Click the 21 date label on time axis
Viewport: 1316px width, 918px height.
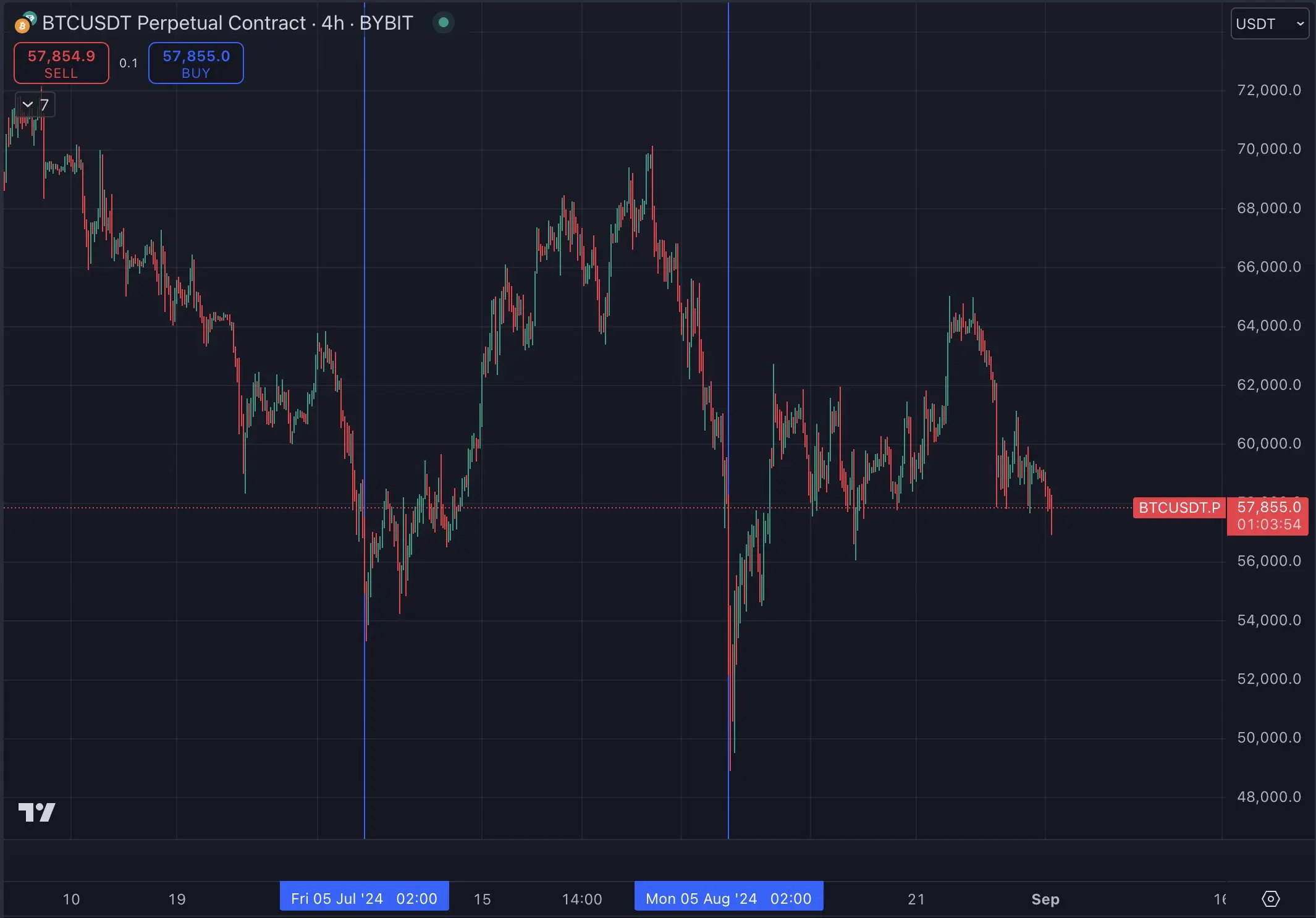[x=916, y=899]
